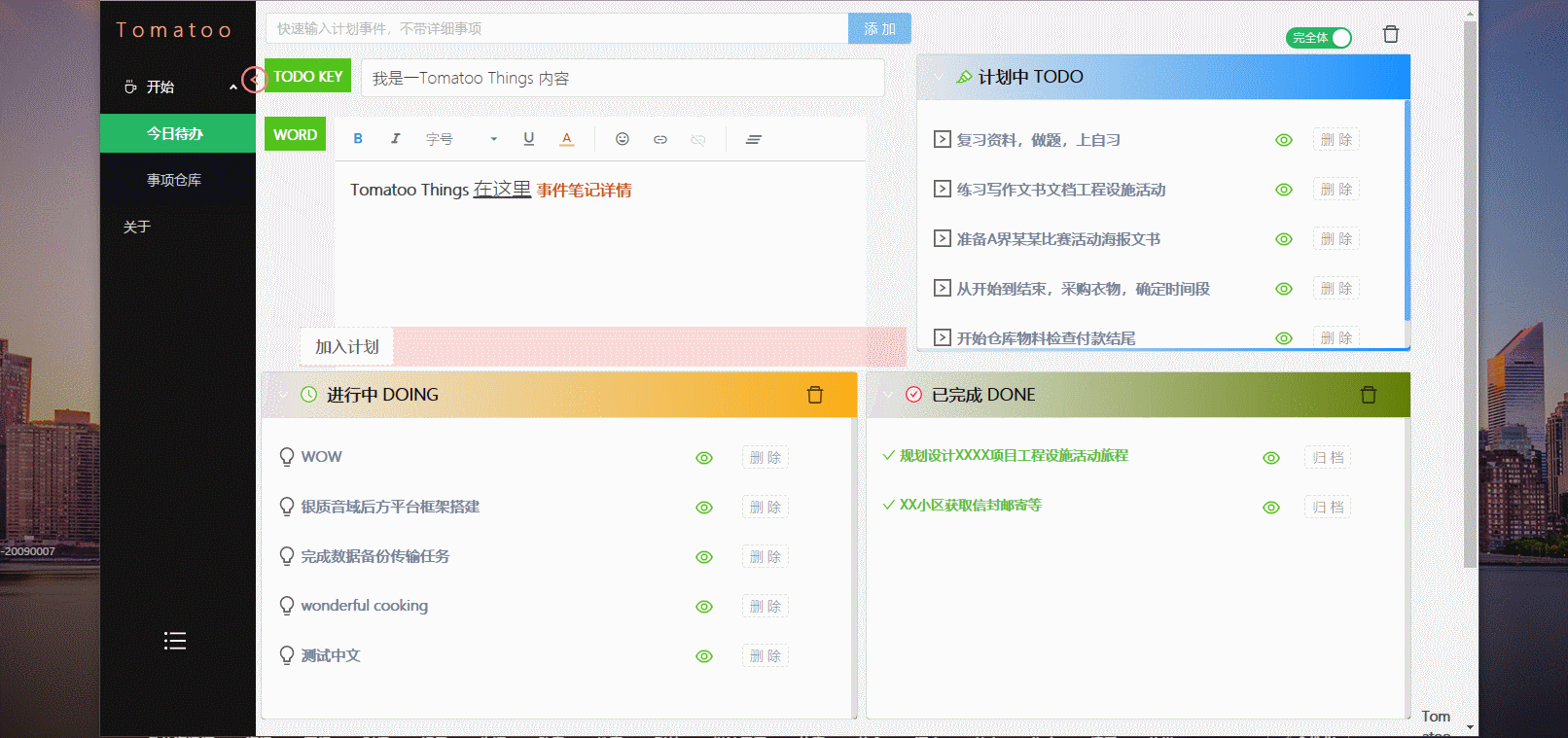Open the 关于 page in the sidebar
The width and height of the screenshot is (1568, 738).
(x=178, y=227)
